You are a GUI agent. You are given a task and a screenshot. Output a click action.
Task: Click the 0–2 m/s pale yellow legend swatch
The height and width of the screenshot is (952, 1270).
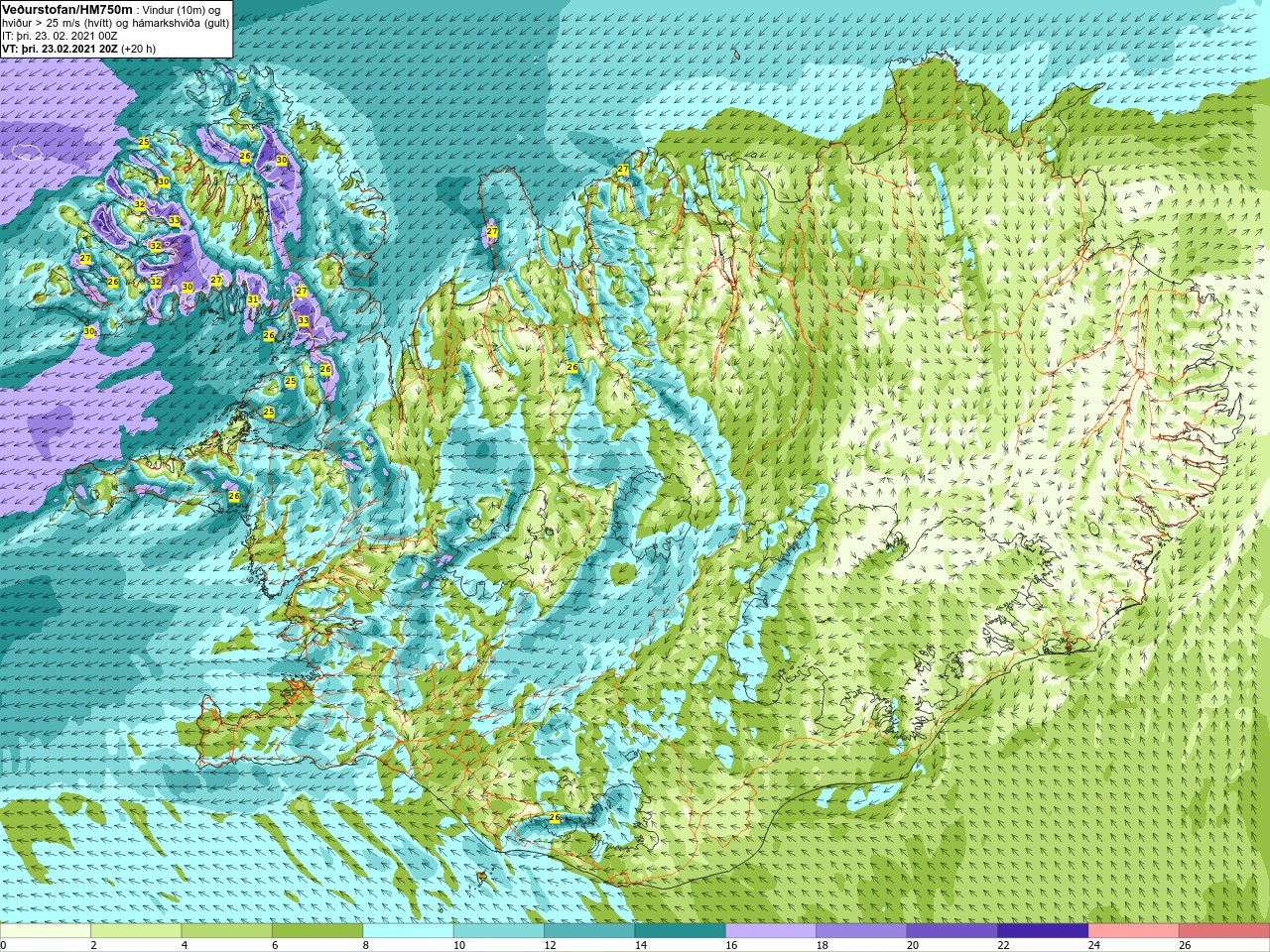pos(46,931)
